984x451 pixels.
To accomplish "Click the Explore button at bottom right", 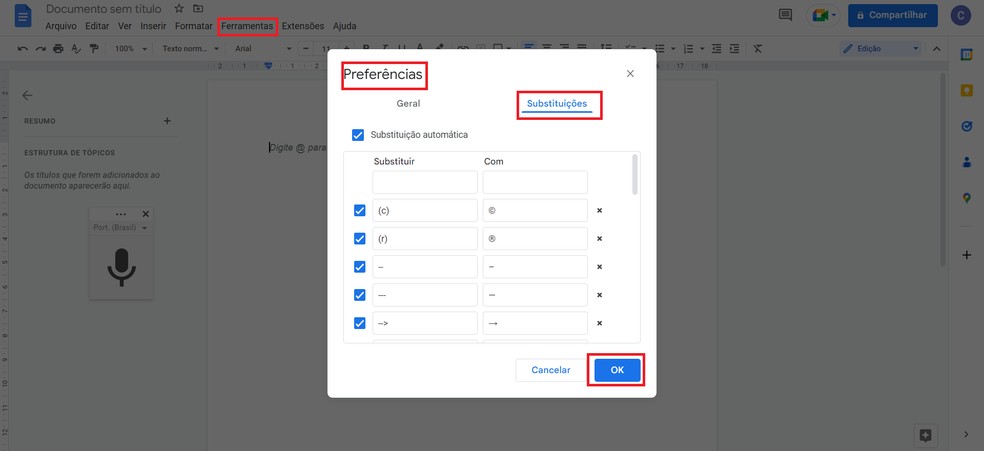I will (926, 435).
